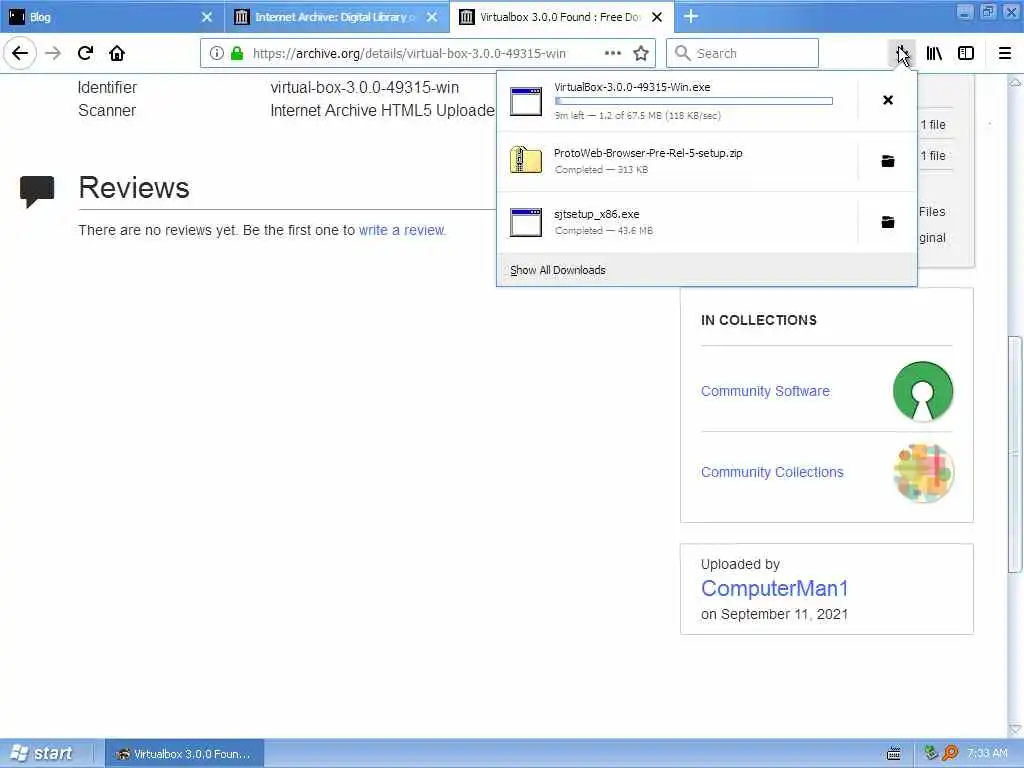
Task: Open the Firefox hamburger menu
Action: click(x=1005, y=53)
